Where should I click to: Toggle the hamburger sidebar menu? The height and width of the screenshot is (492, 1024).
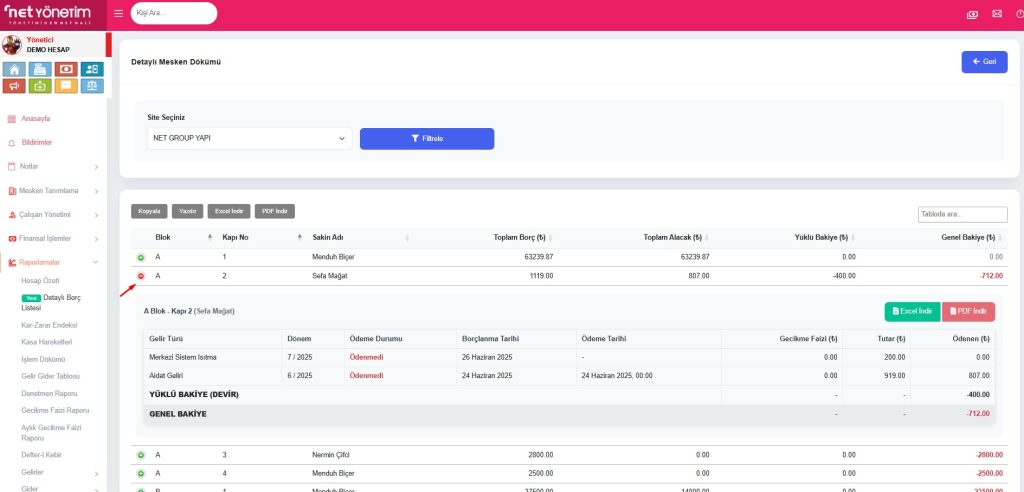click(x=119, y=13)
